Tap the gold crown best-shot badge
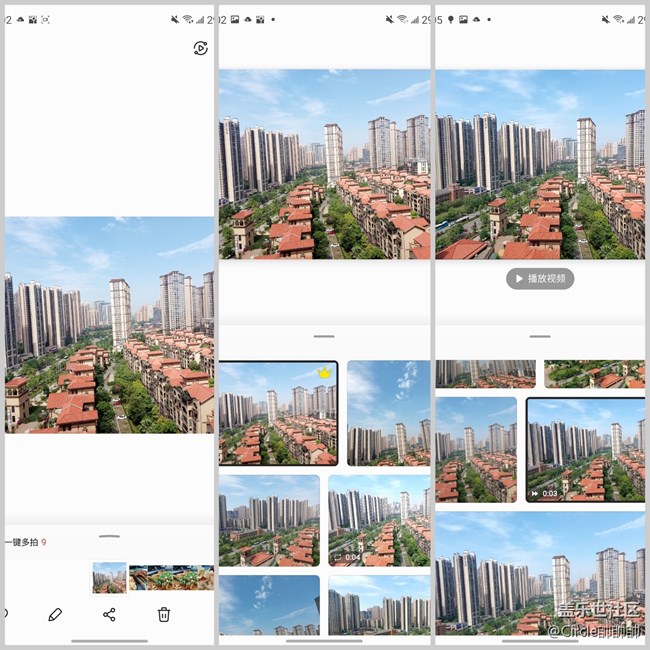This screenshot has height=650, width=650. (324, 373)
